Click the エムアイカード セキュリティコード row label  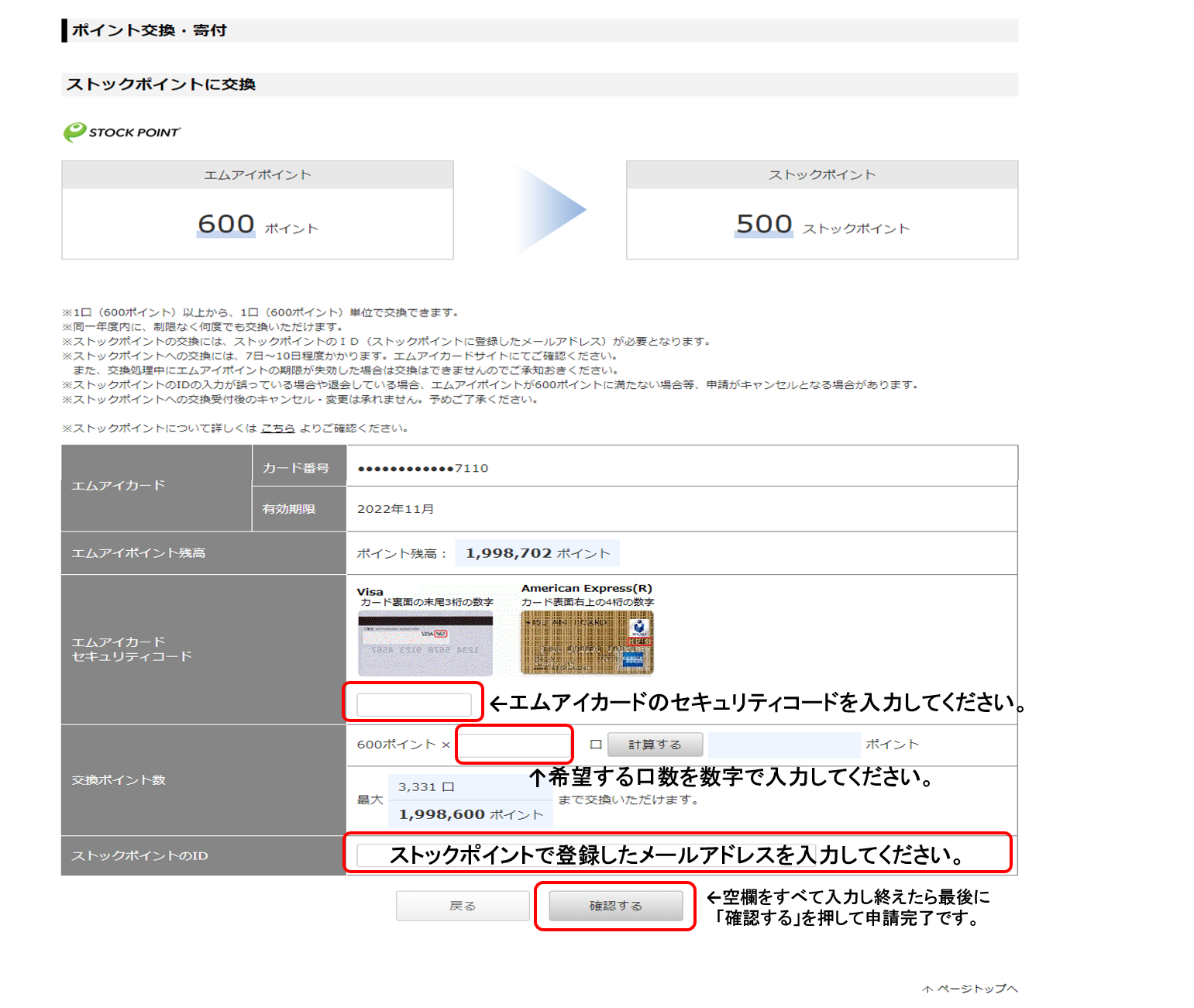204,649
